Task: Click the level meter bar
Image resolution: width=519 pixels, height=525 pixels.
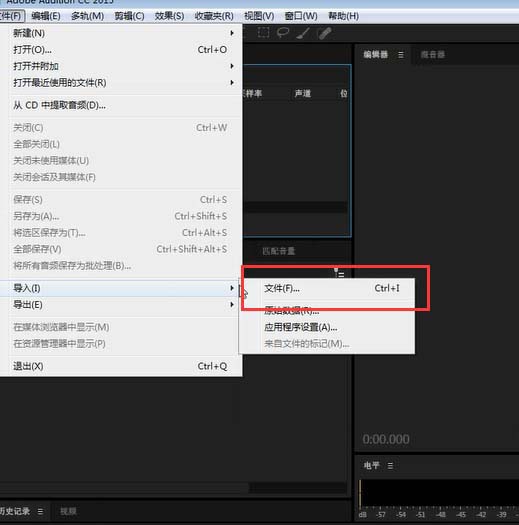Action: tap(439, 492)
